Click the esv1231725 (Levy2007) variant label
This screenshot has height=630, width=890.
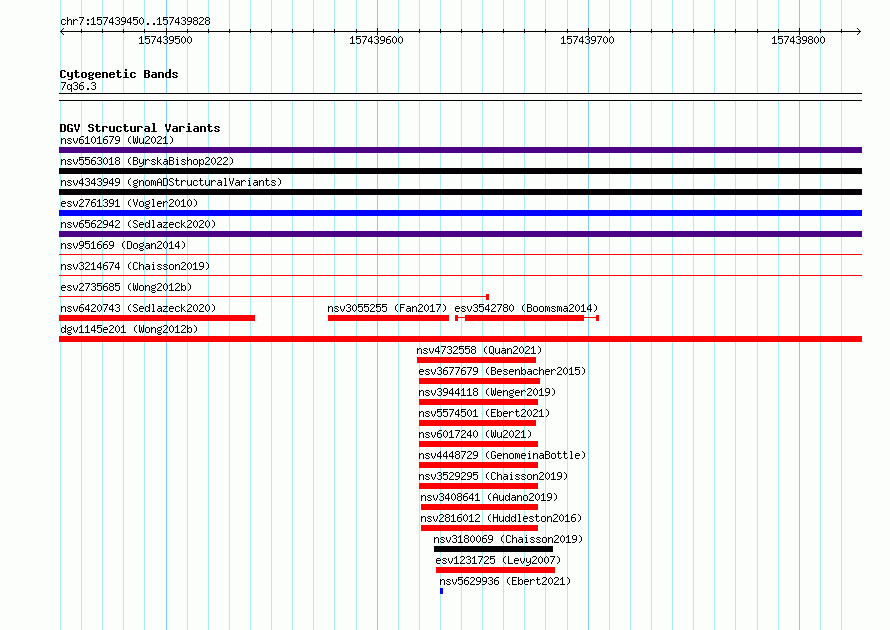(x=498, y=560)
